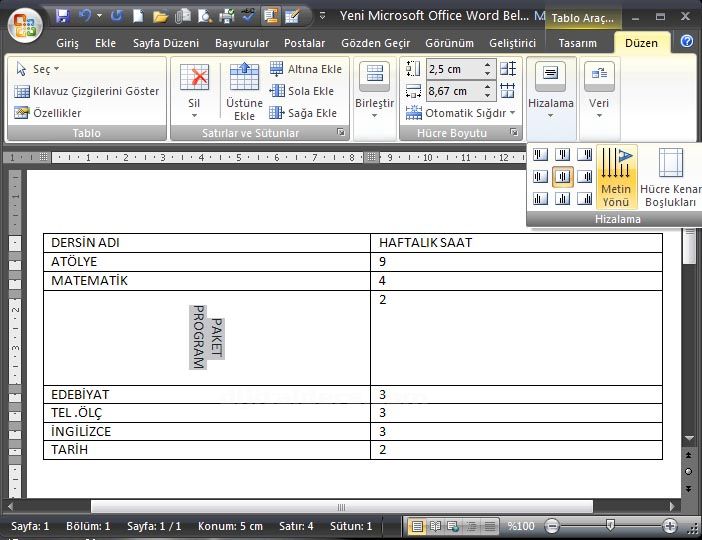Click Altına Ekle to insert row below

click(306, 69)
